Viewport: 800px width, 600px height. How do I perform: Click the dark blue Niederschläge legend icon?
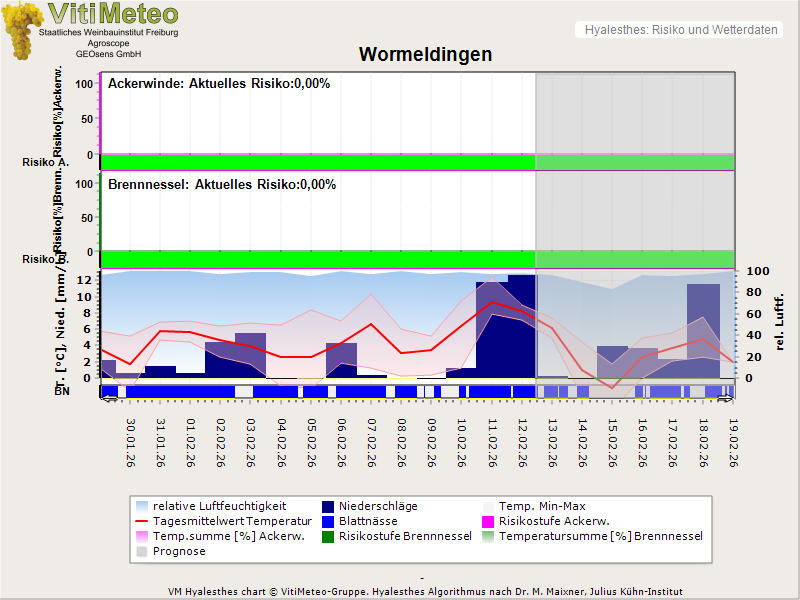coord(330,506)
